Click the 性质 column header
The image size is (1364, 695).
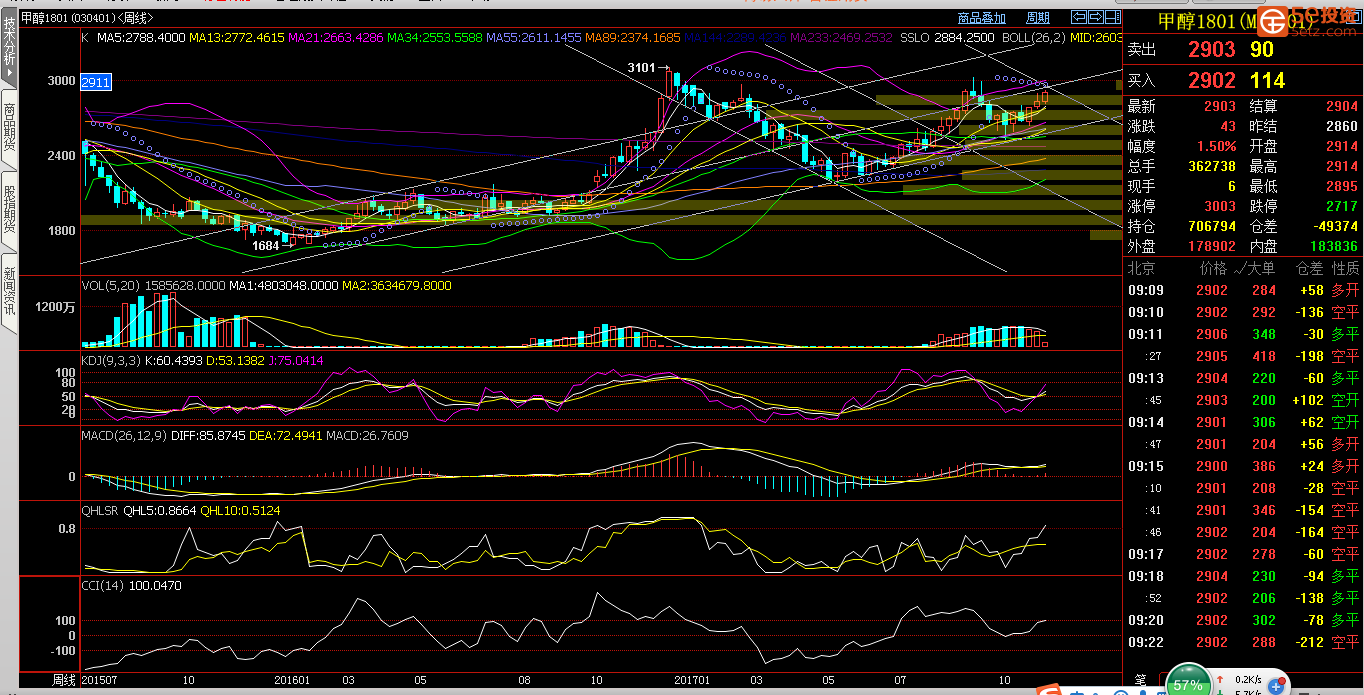pyautogui.click(x=1345, y=268)
